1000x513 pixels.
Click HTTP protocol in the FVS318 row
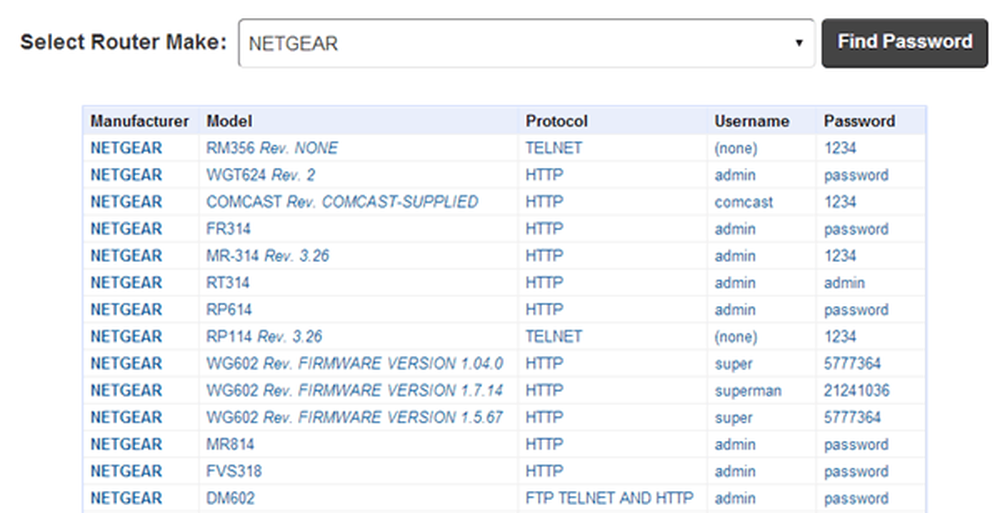tap(544, 471)
